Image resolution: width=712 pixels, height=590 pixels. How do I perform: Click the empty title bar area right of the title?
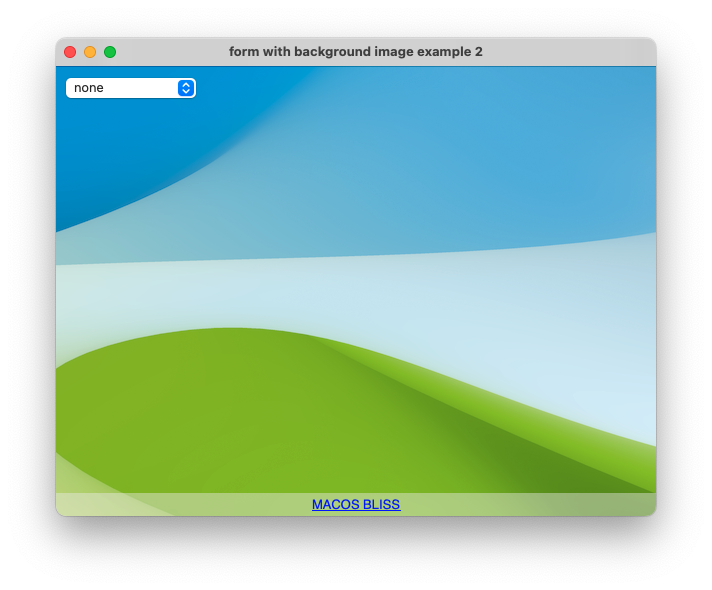[570, 52]
